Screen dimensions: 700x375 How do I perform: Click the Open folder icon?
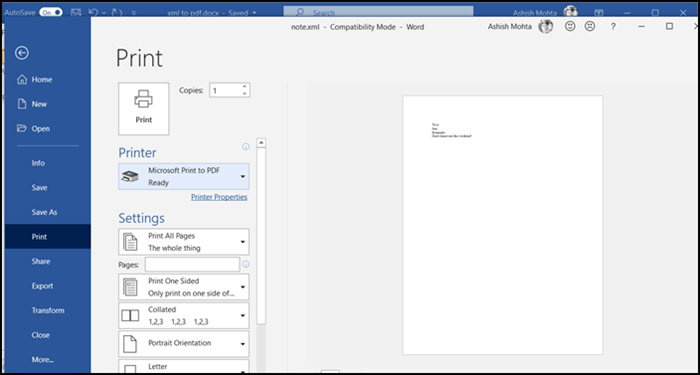click(22, 129)
